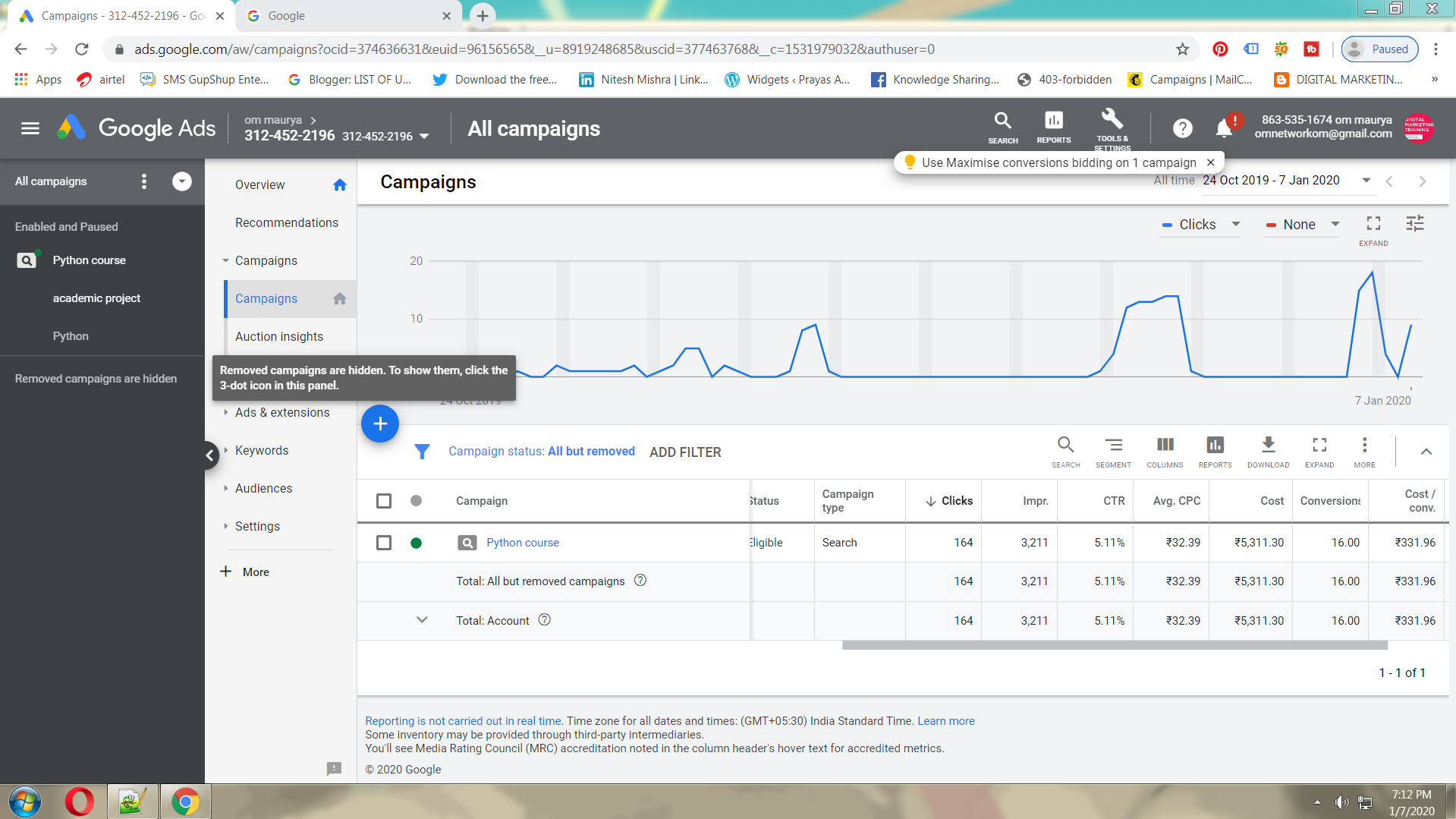
Task: Switch to the Google browser tab
Action: 350,16
